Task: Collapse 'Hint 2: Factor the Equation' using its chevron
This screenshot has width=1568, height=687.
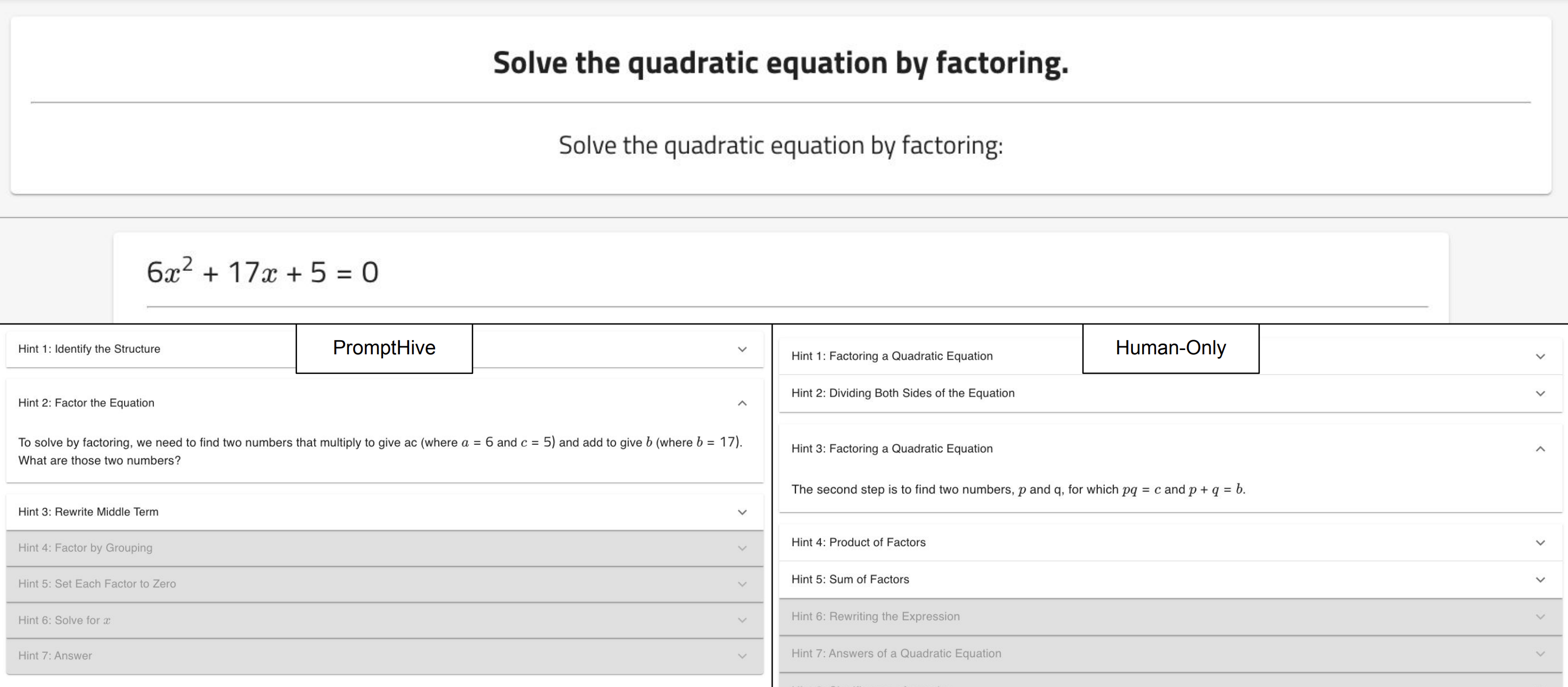Action: click(x=742, y=403)
